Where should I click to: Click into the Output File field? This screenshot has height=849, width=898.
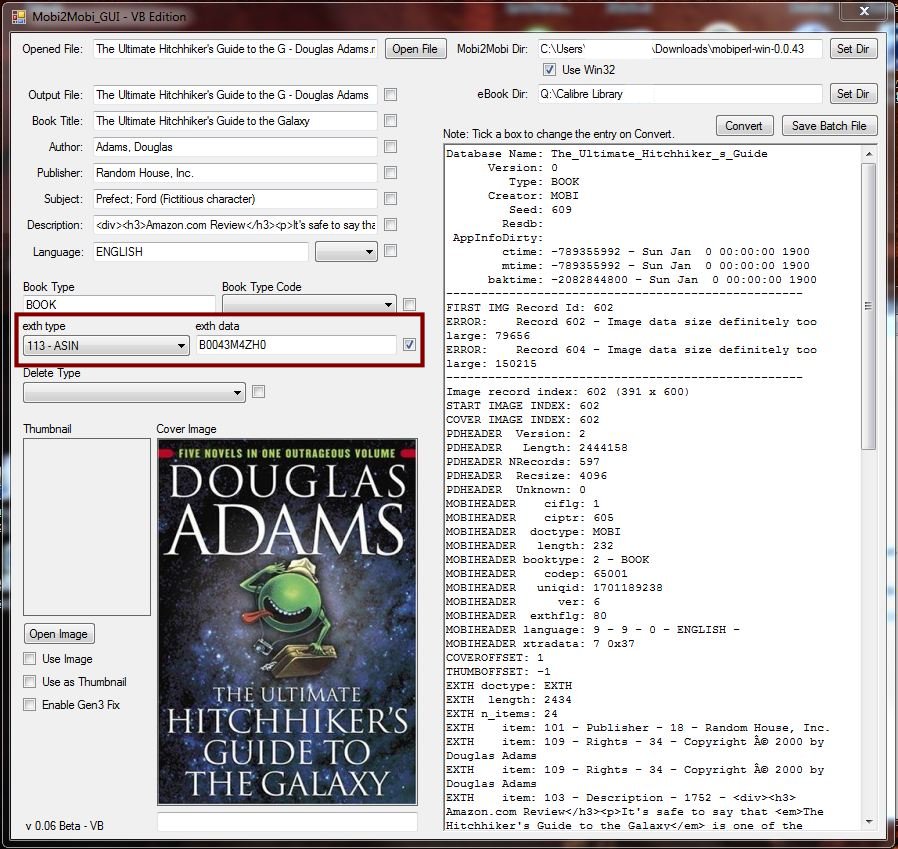(235, 95)
